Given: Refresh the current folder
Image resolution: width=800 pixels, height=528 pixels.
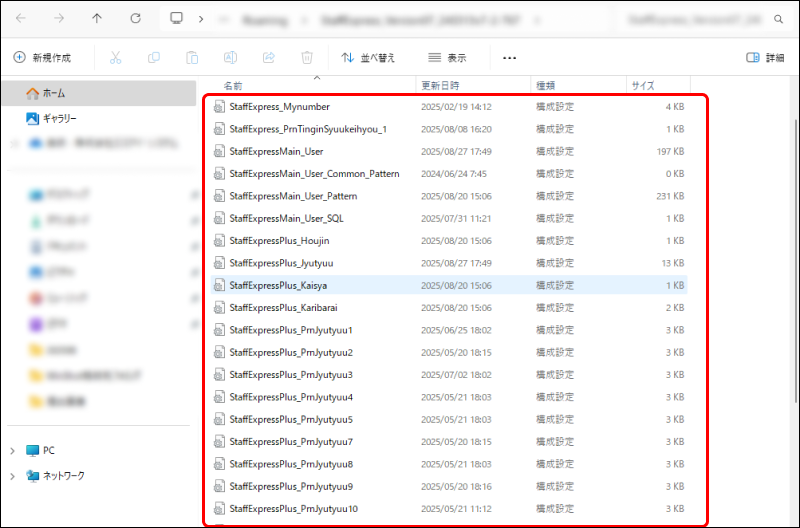Looking at the screenshot, I should pyautogui.click(x=135, y=18).
